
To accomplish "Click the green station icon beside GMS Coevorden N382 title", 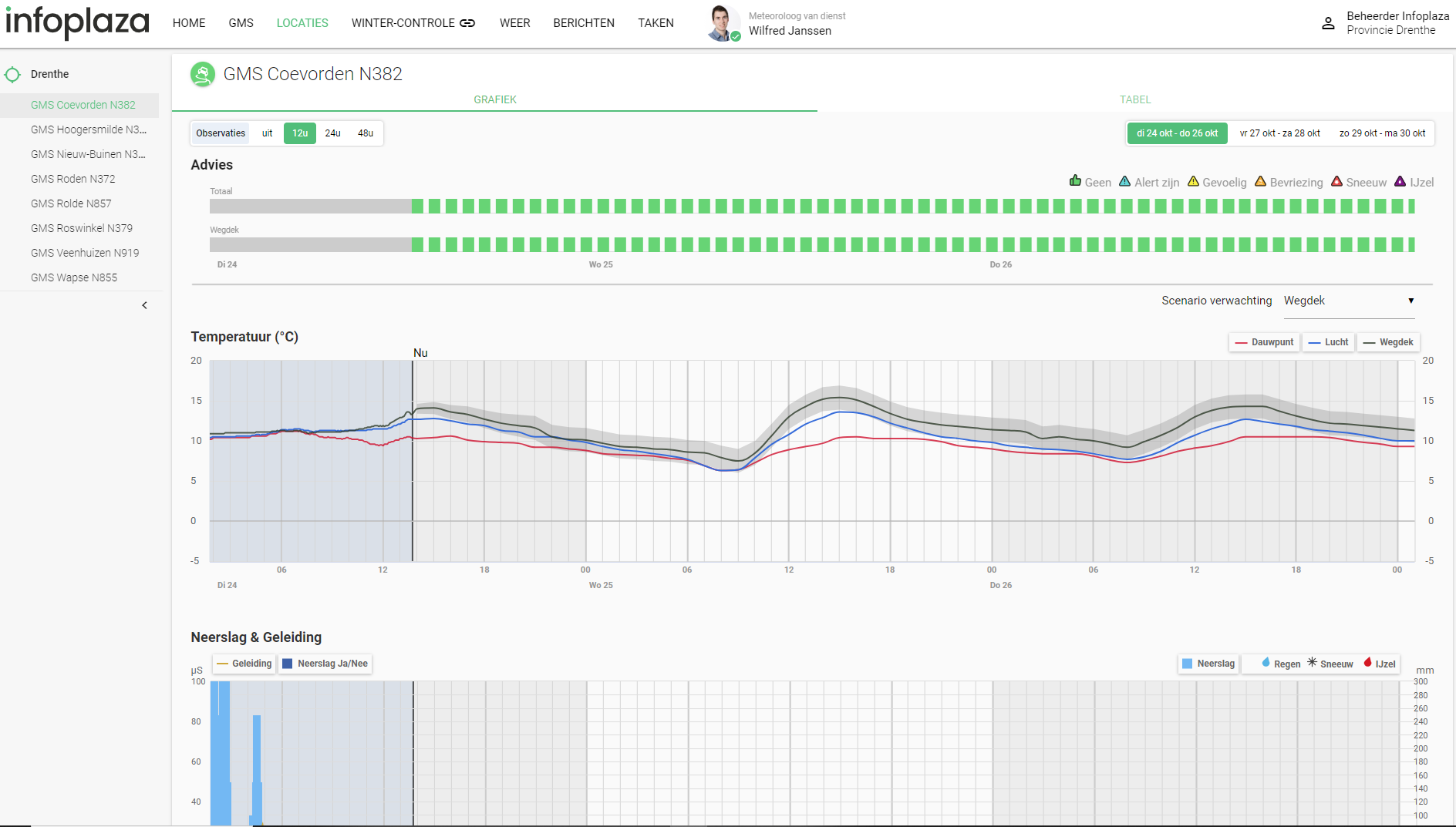I will pos(203,74).
